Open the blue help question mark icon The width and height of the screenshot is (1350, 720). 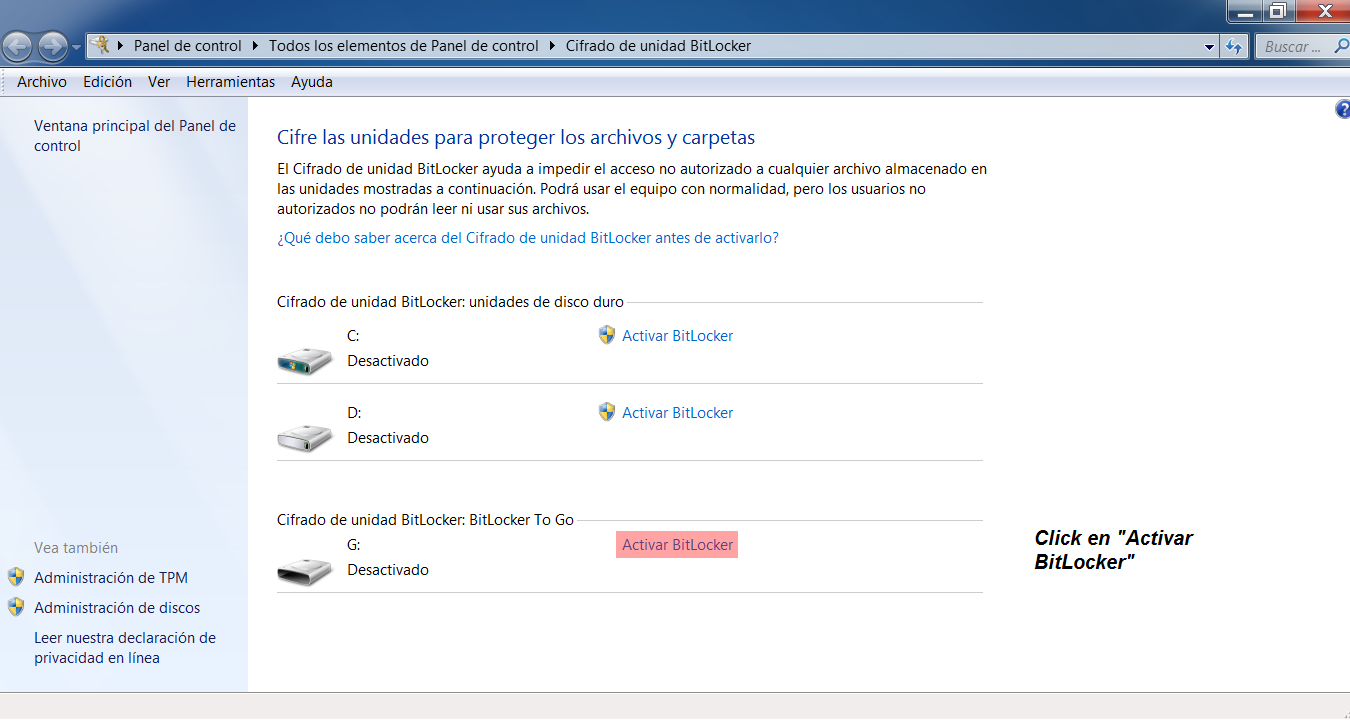tap(1342, 110)
